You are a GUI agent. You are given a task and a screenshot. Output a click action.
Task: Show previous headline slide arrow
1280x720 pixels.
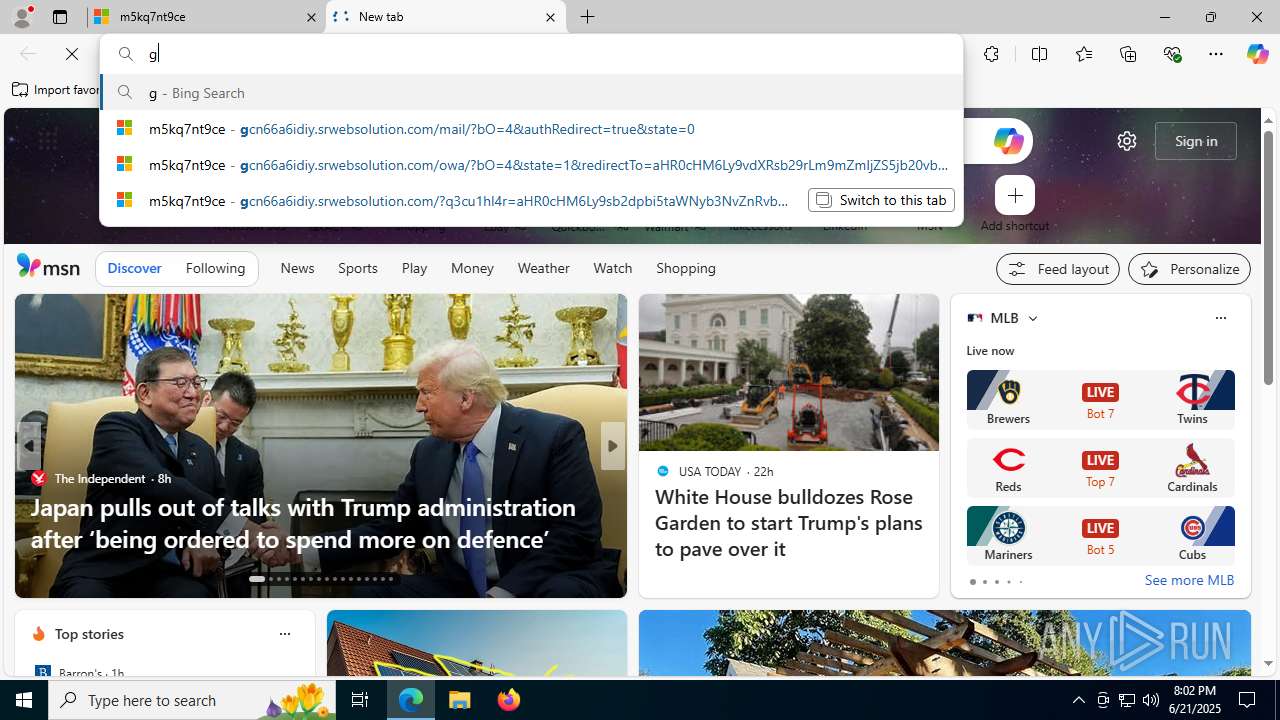[x=28, y=446]
